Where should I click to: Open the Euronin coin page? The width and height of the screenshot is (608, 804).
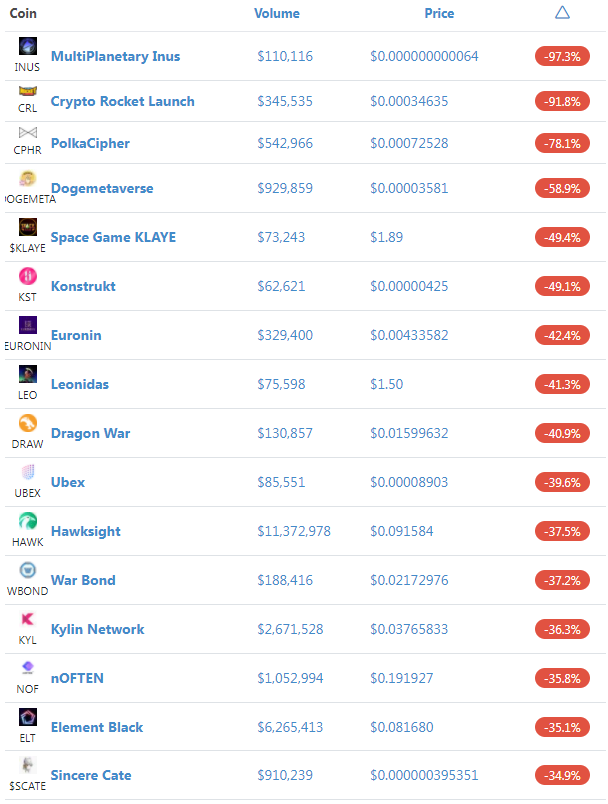click(76, 335)
